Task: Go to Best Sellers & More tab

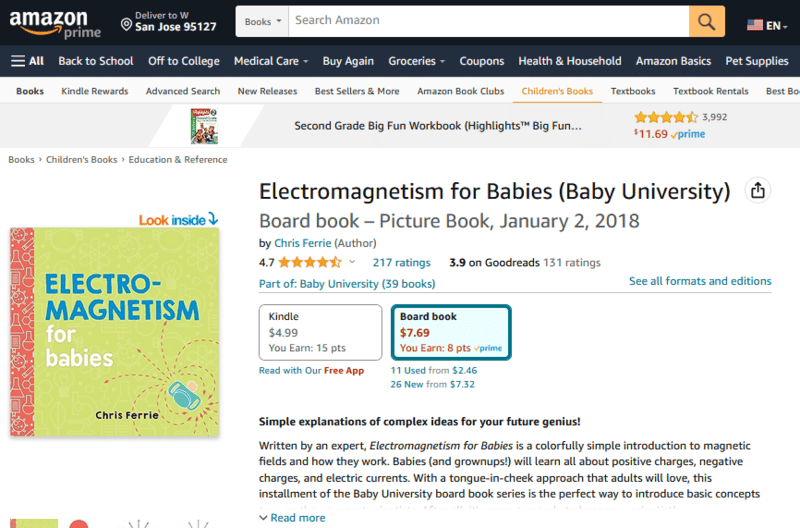Action: (x=357, y=91)
